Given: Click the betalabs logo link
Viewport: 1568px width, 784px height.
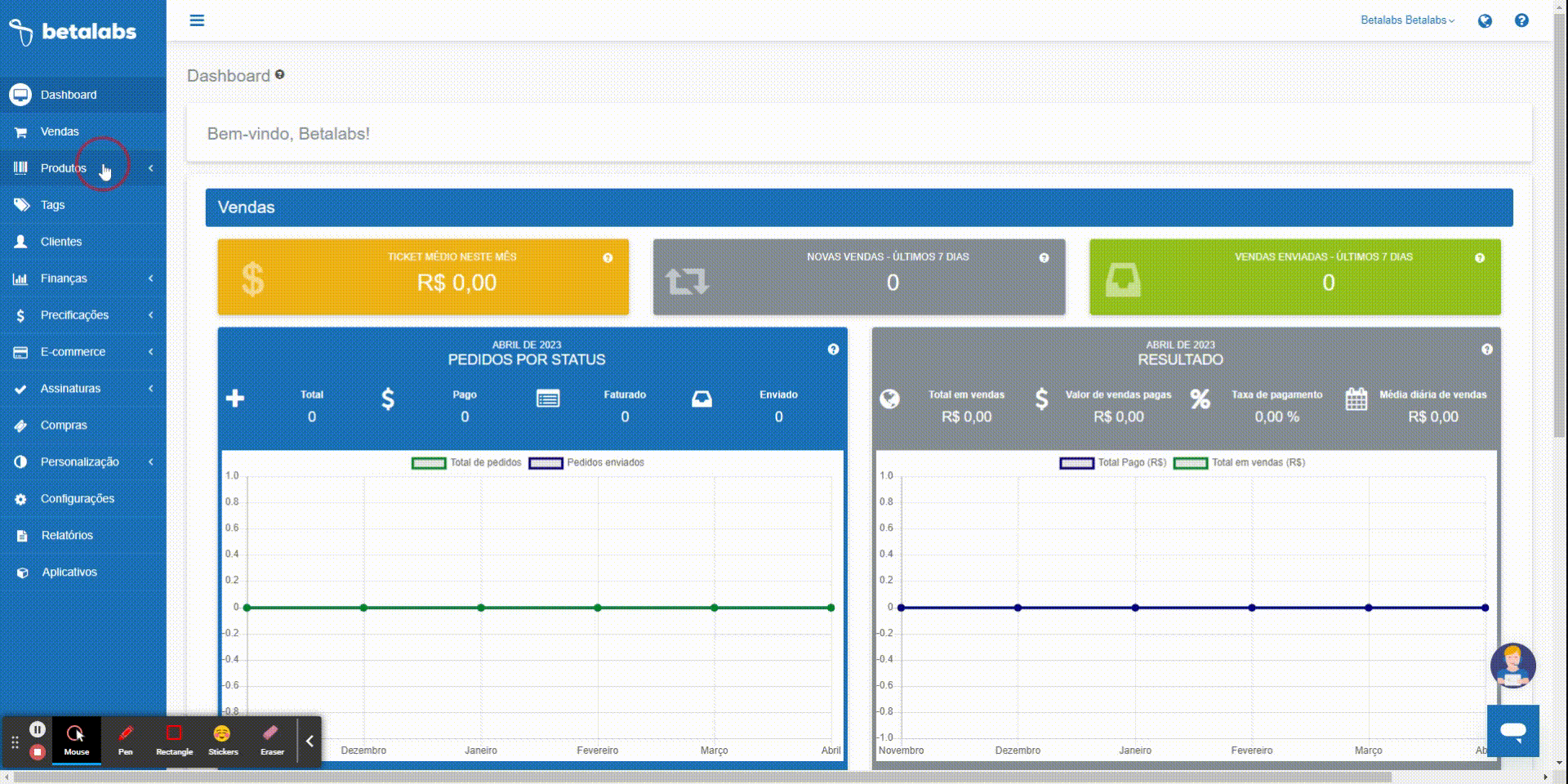Looking at the screenshot, I should point(73,32).
